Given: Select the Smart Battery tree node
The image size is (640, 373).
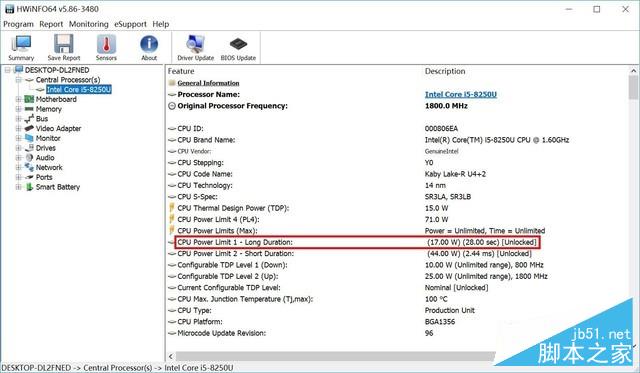Looking at the screenshot, I should 58,187.
